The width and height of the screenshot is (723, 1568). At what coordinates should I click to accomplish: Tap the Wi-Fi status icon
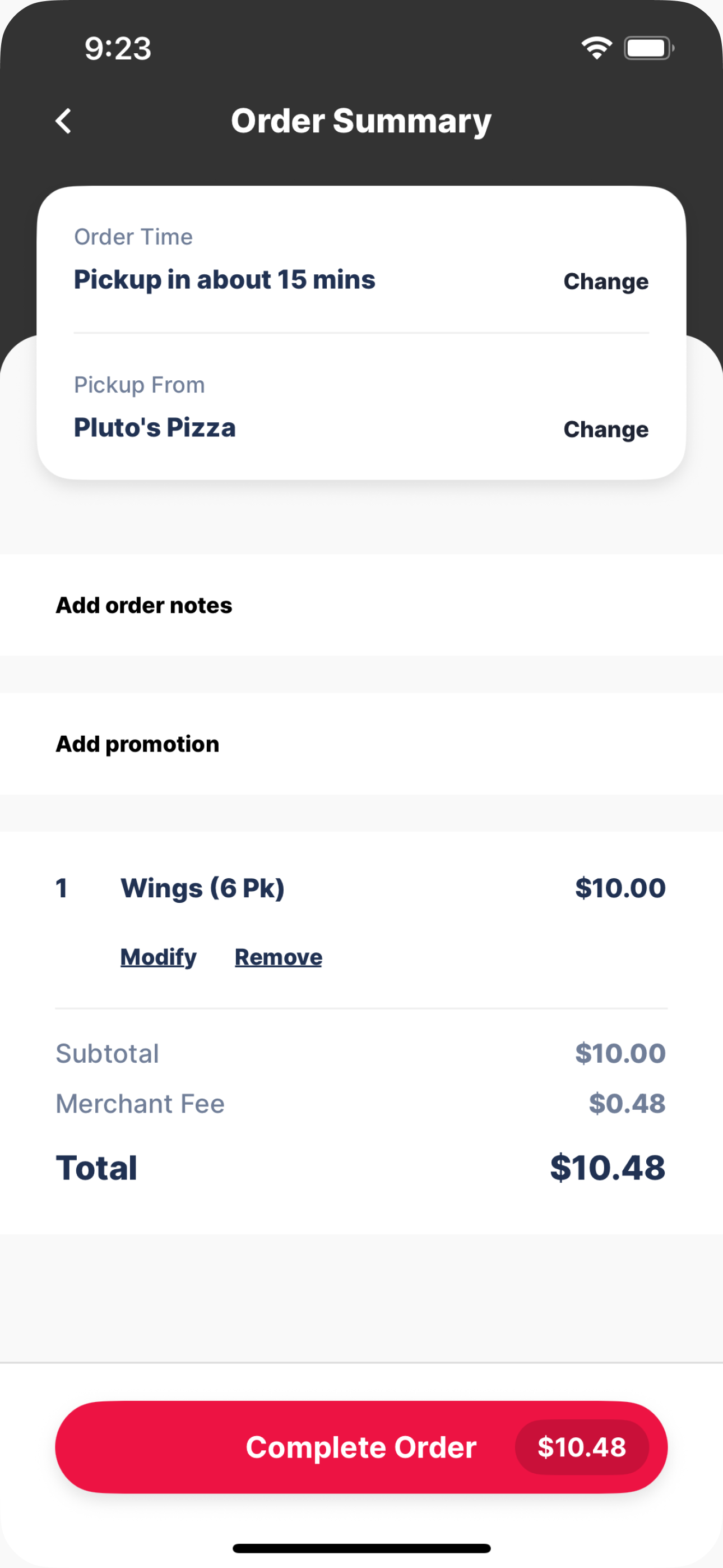[596, 48]
